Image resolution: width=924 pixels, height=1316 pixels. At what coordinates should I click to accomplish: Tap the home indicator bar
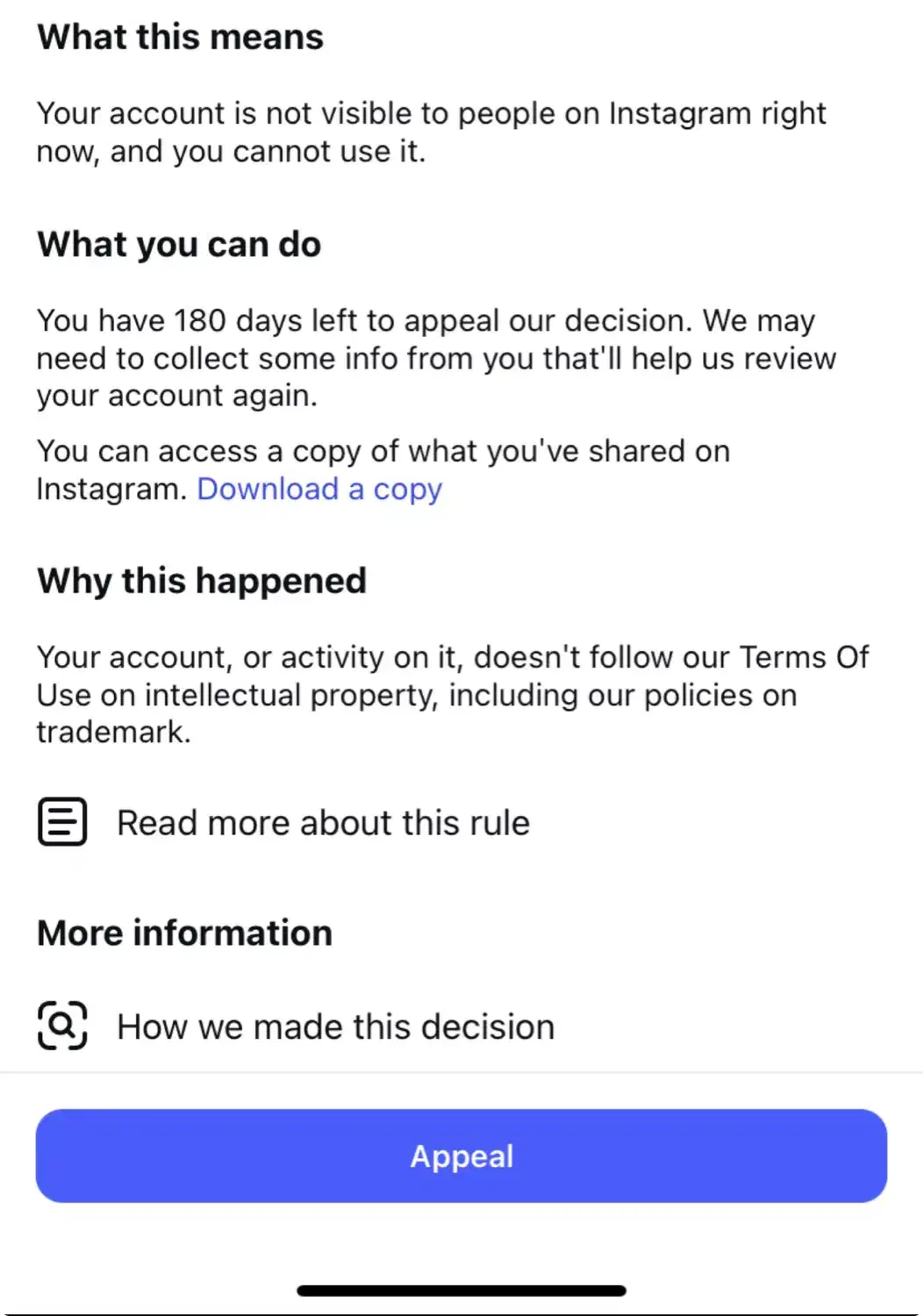click(x=462, y=1291)
